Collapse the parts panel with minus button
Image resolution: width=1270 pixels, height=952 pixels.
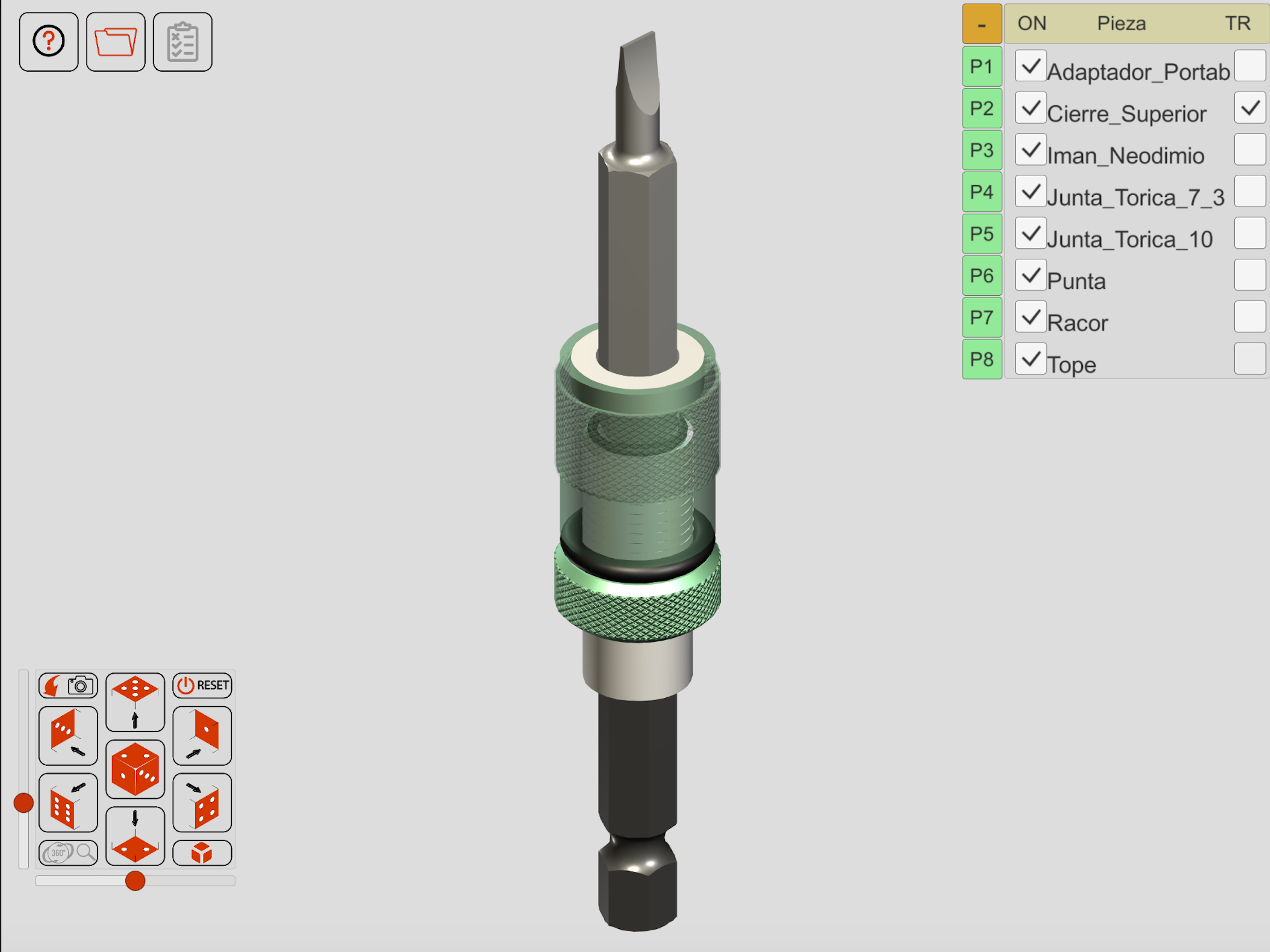click(982, 24)
